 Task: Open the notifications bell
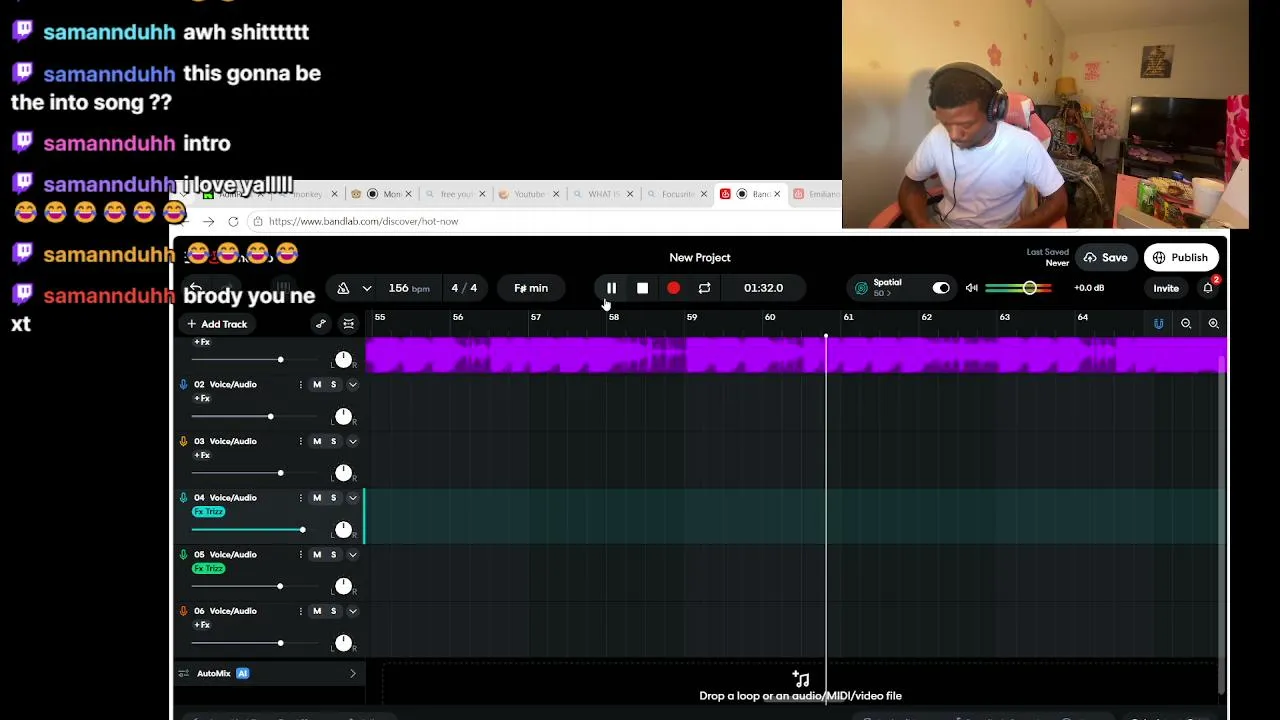1208,288
